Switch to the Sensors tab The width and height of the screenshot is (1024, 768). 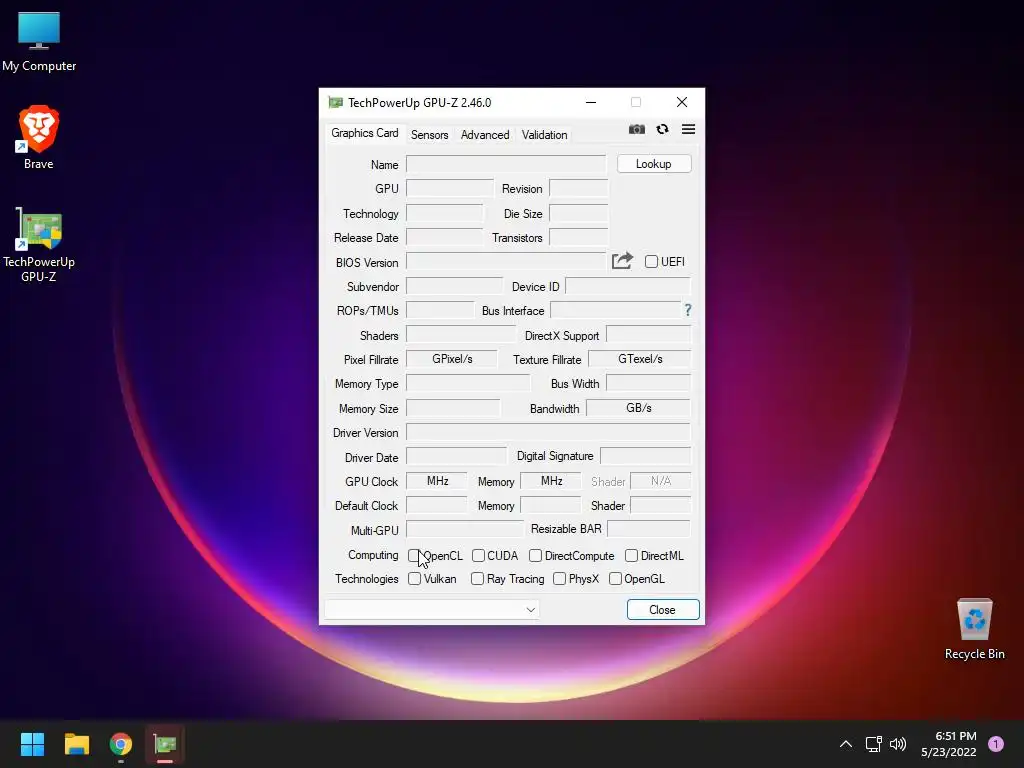click(x=430, y=135)
